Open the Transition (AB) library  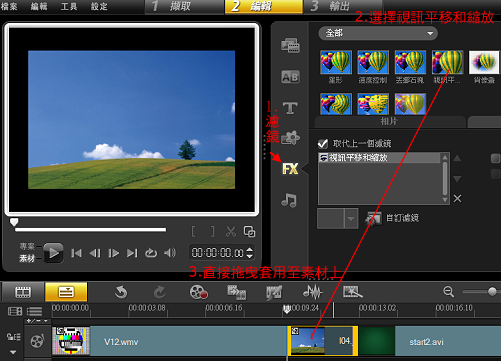coord(290,77)
